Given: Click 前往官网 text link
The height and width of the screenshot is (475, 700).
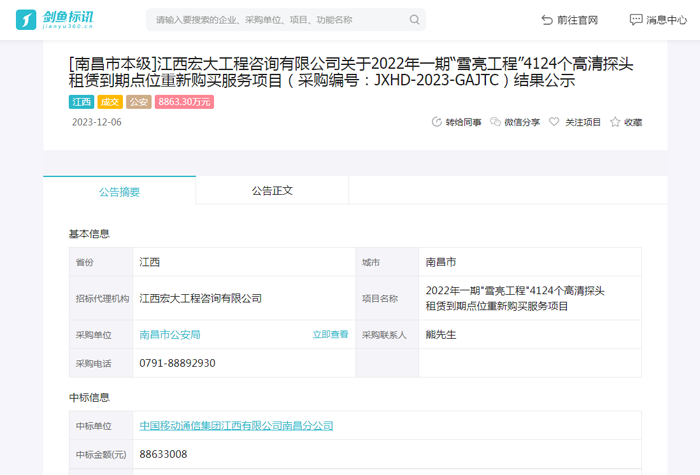Looking at the screenshot, I should click(x=577, y=20).
